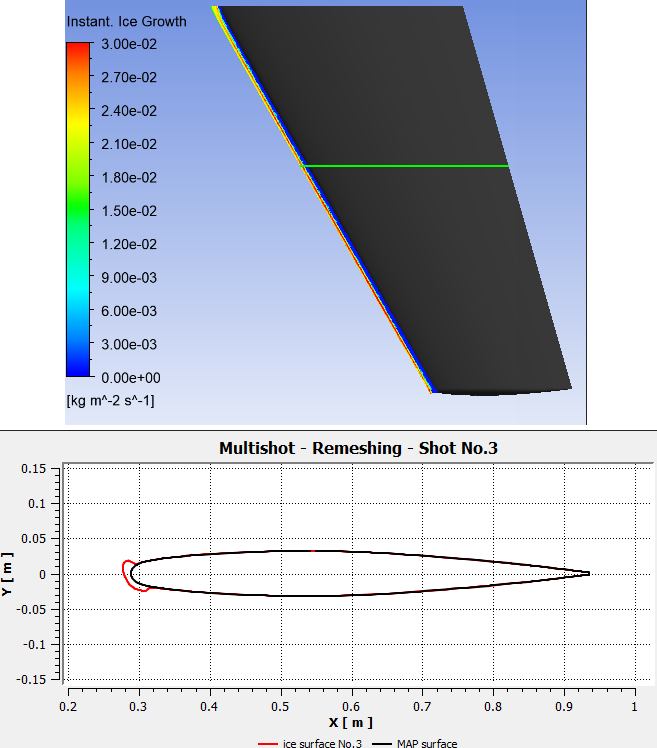Select the 9.00e-03 legend value
This screenshot has width=657, height=748.
[x=129, y=278]
